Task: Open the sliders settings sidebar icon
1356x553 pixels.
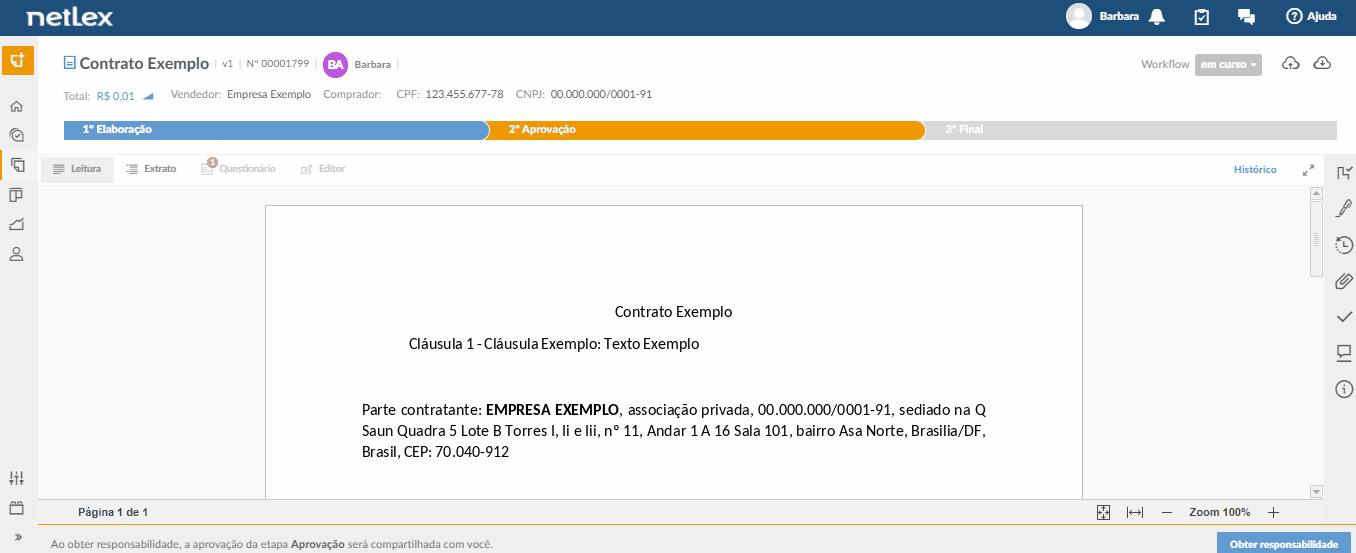Action: click(16, 478)
